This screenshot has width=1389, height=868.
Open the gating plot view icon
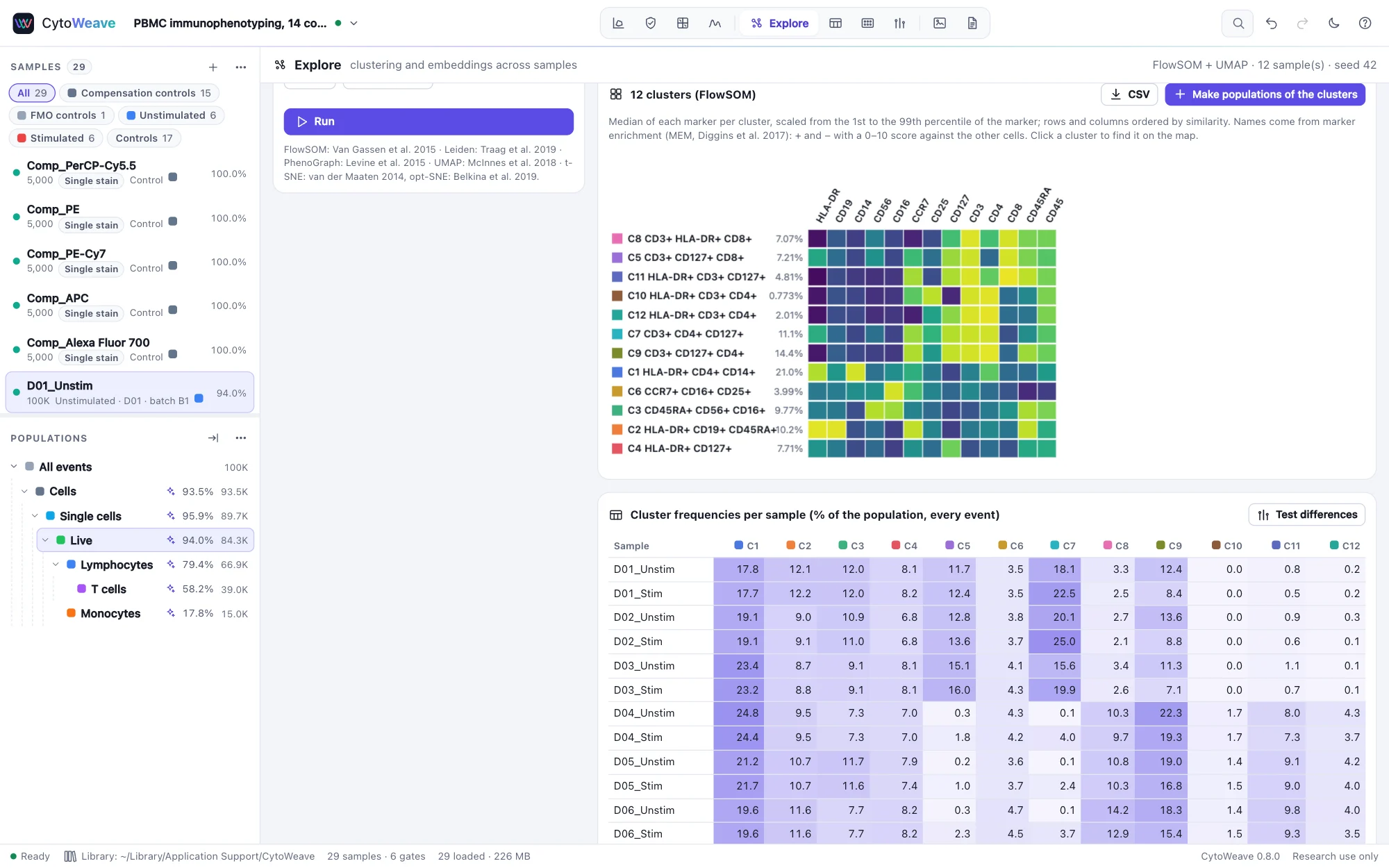tap(618, 23)
